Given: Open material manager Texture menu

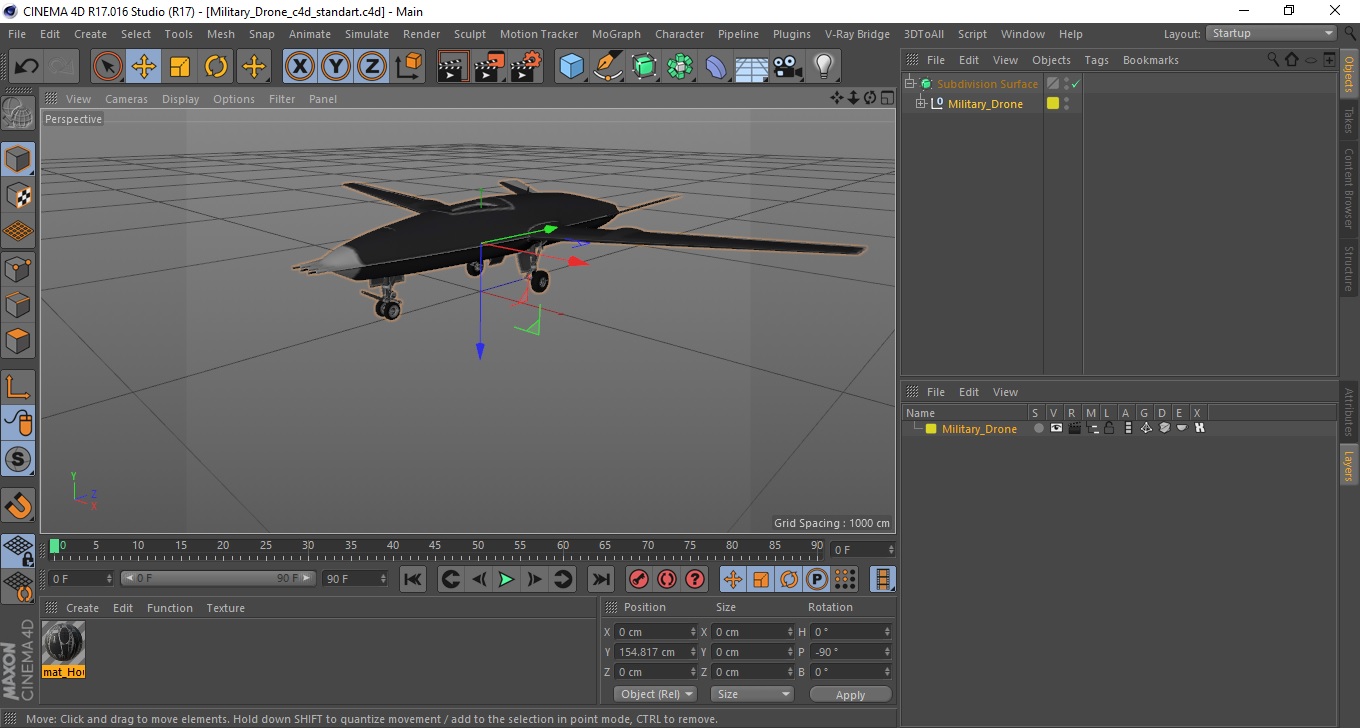Looking at the screenshot, I should (x=226, y=608).
